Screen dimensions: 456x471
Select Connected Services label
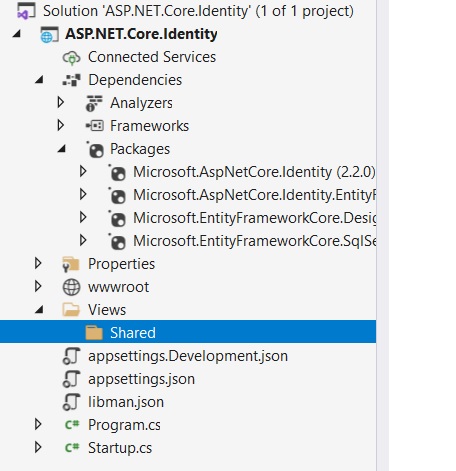(152, 57)
